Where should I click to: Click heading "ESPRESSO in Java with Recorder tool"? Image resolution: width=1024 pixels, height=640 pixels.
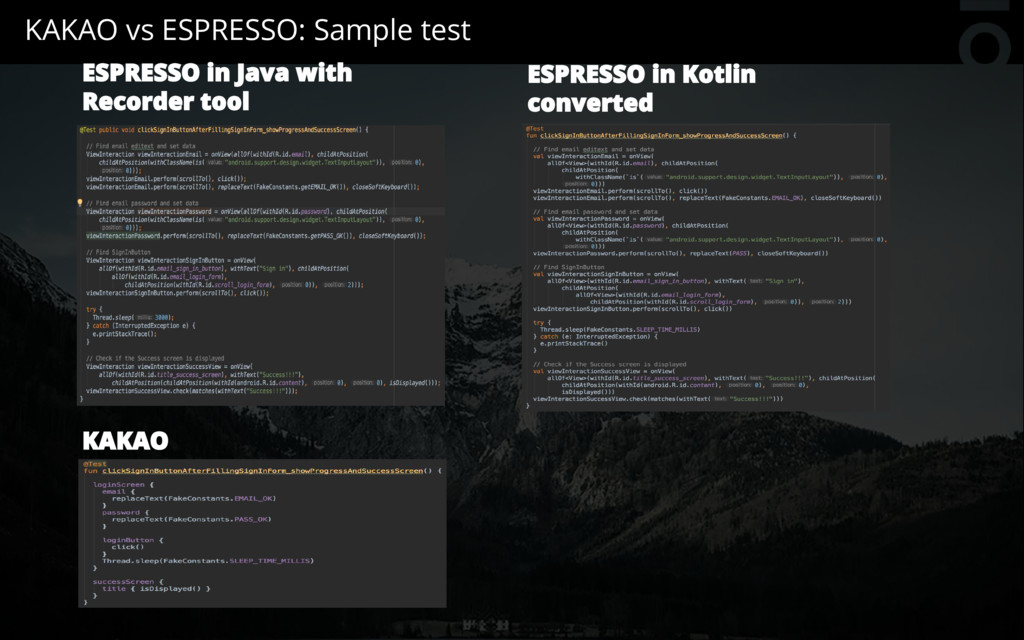click(x=217, y=87)
